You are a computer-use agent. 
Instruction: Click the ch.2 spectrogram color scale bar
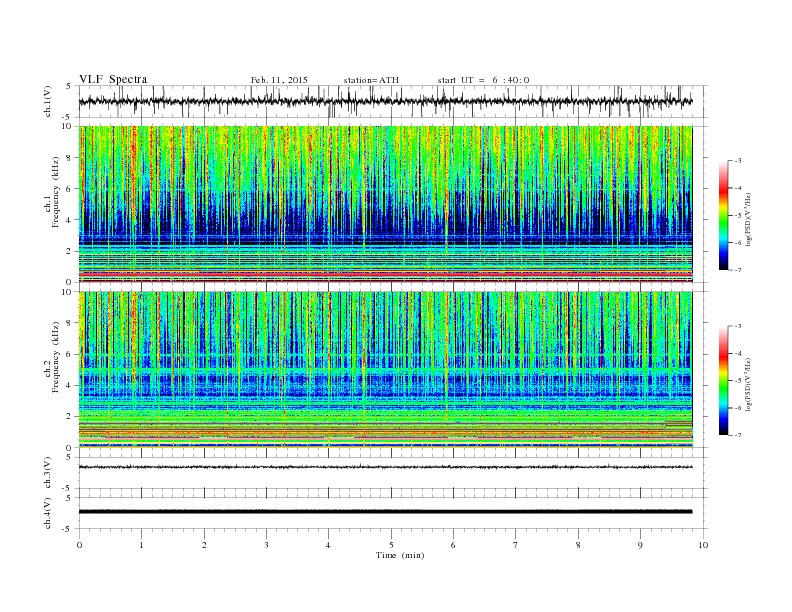click(x=723, y=380)
